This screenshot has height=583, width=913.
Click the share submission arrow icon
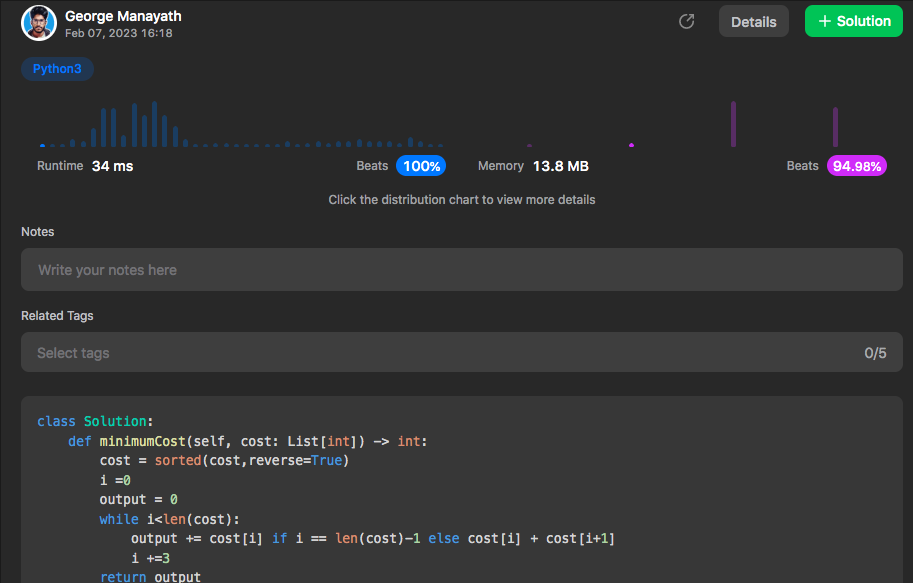pyautogui.click(x=686, y=22)
